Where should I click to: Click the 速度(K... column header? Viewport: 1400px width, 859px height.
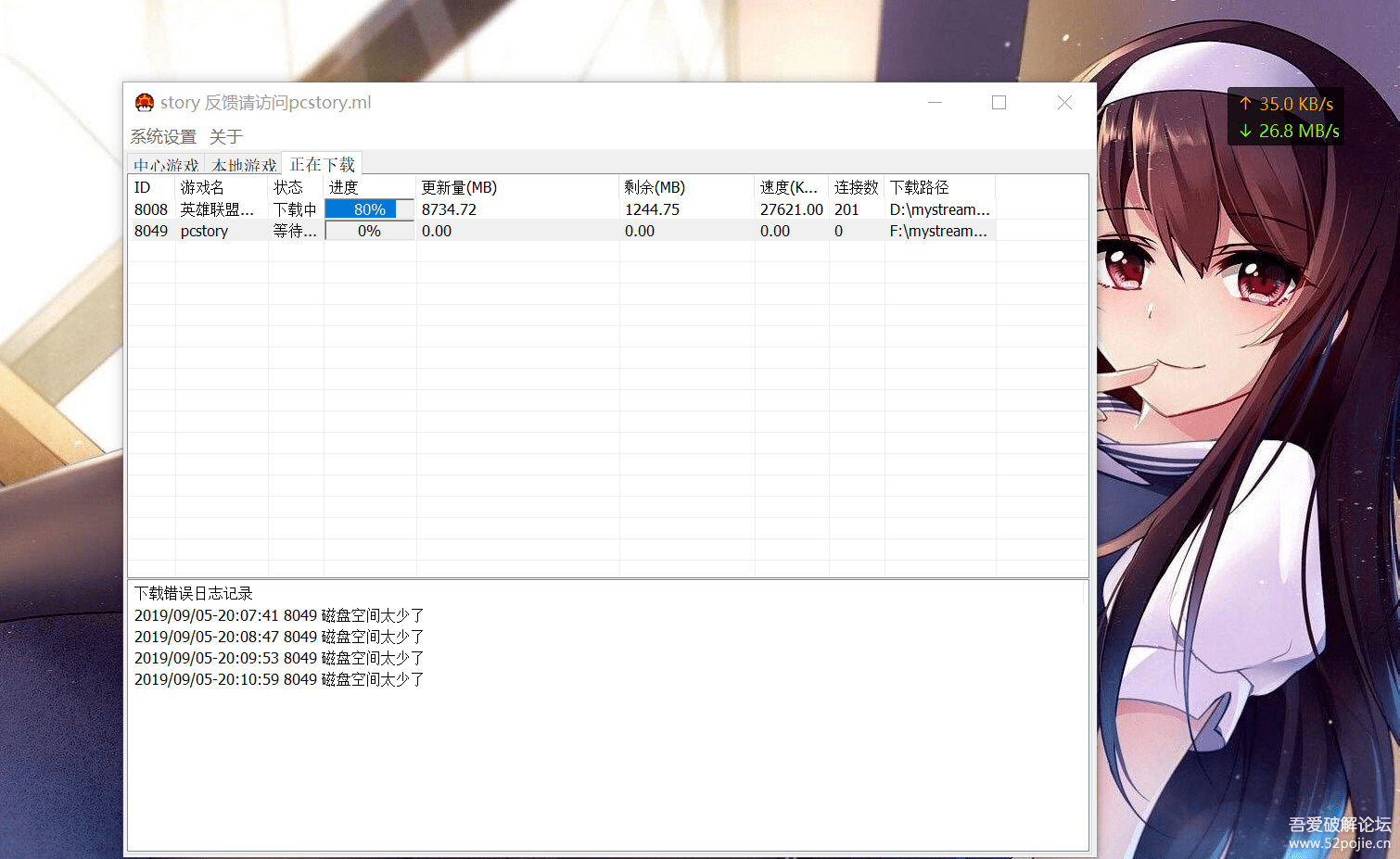pyautogui.click(x=792, y=187)
